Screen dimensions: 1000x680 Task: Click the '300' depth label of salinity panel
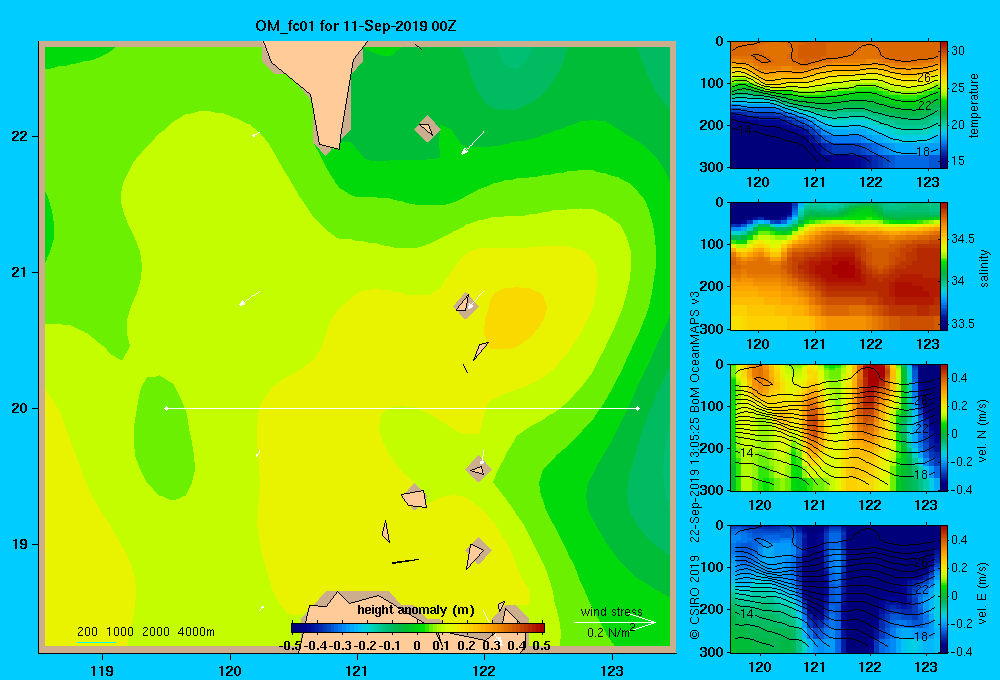pyautogui.click(x=712, y=328)
